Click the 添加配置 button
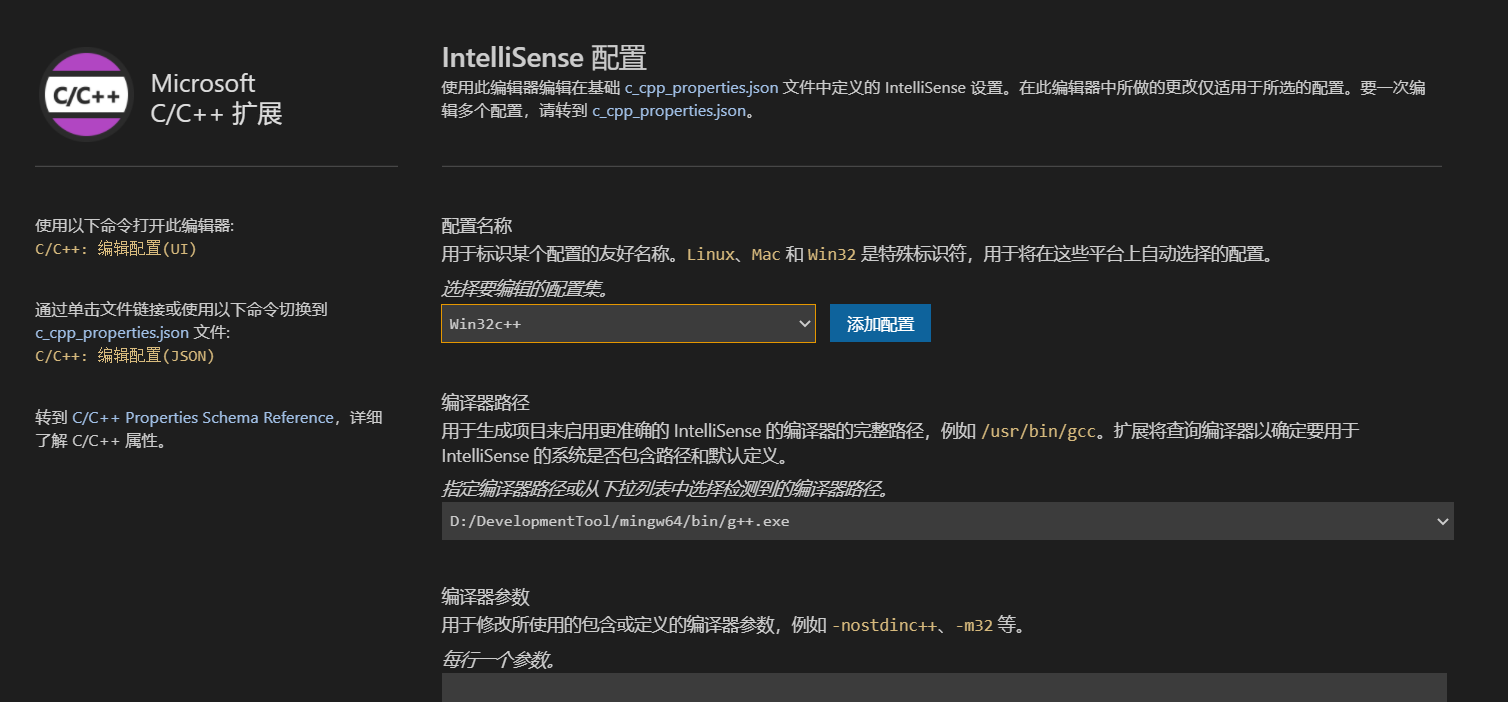Screen dimensions: 1508x702 click(880, 324)
